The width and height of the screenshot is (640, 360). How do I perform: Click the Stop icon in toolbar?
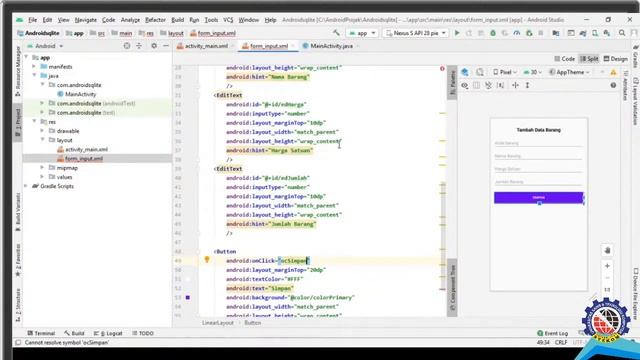[541, 33]
